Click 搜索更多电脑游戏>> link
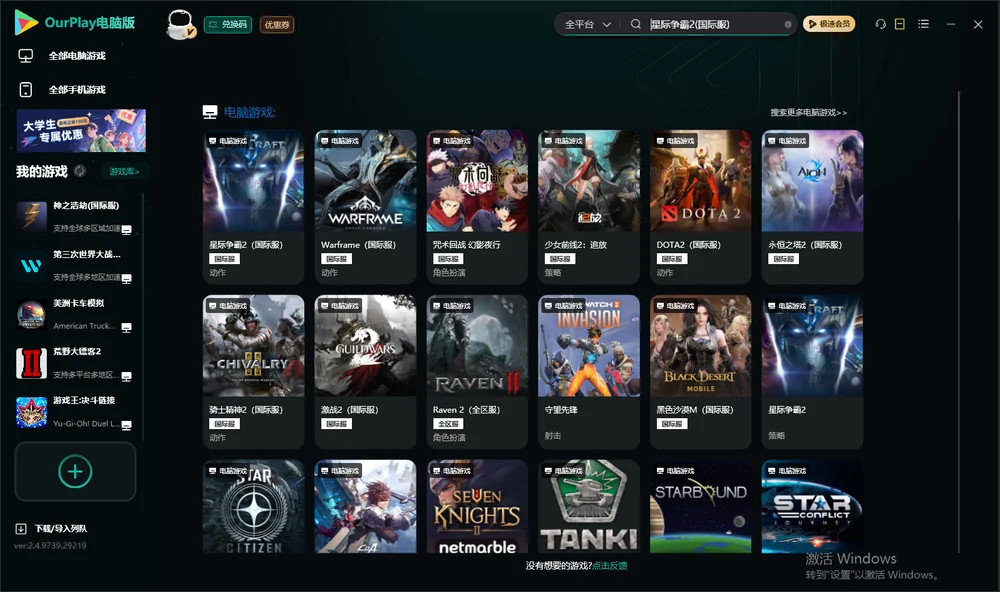1000x592 pixels. click(x=808, y=112)
